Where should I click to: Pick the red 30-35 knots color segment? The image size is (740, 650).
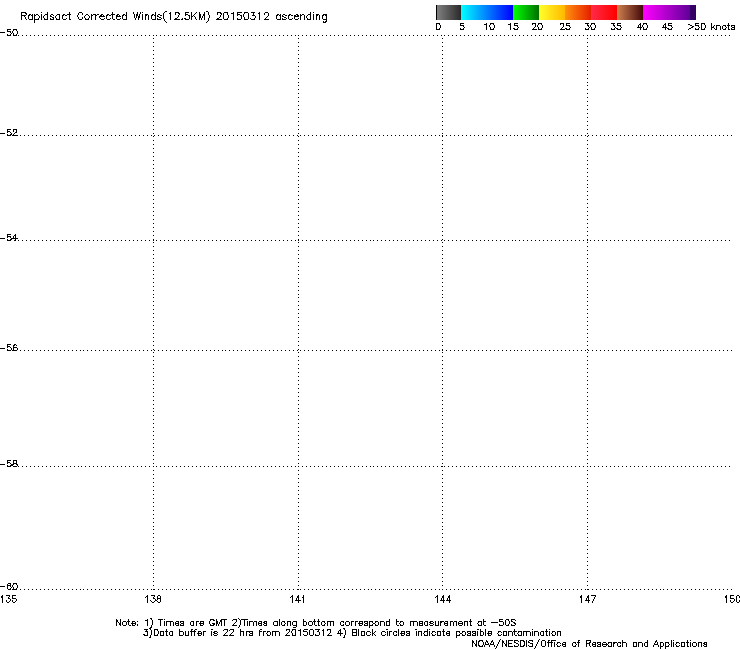tap(604, 12)
